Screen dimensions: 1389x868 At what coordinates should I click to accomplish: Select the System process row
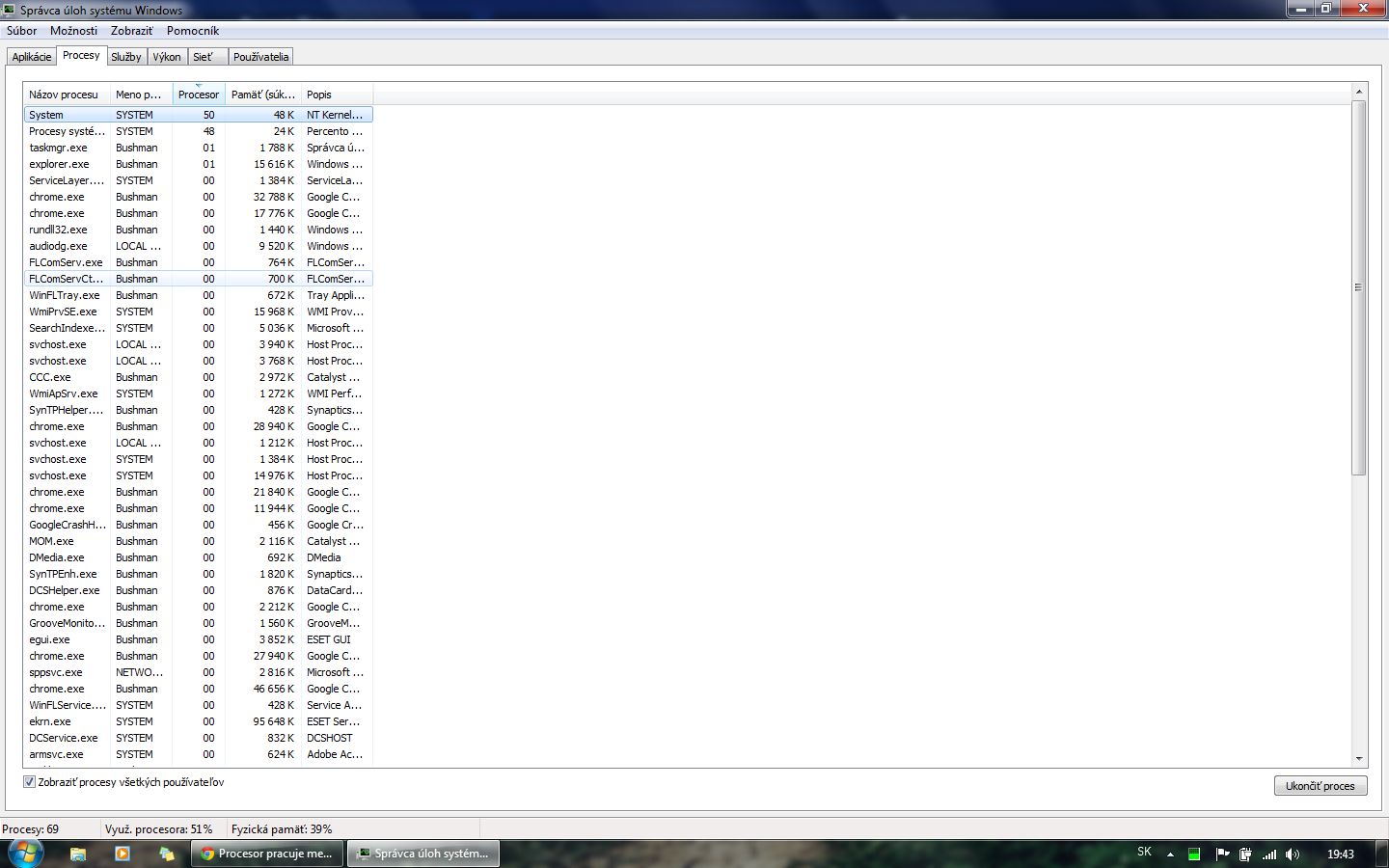pyautogui.click(x=198, y=115)
